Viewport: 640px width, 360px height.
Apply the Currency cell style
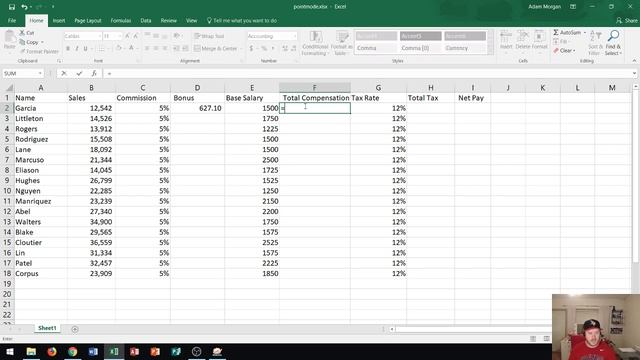coord(464,48)
